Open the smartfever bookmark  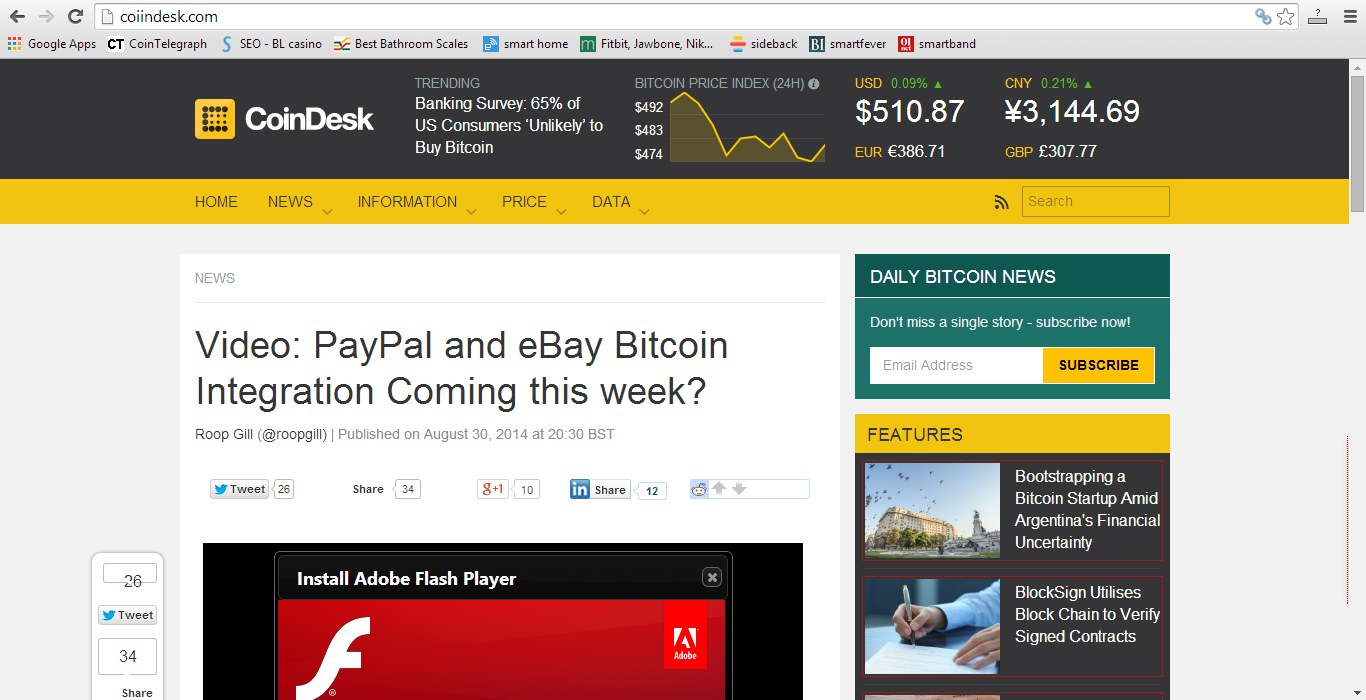pyautogui.click(x=848, y=44)
